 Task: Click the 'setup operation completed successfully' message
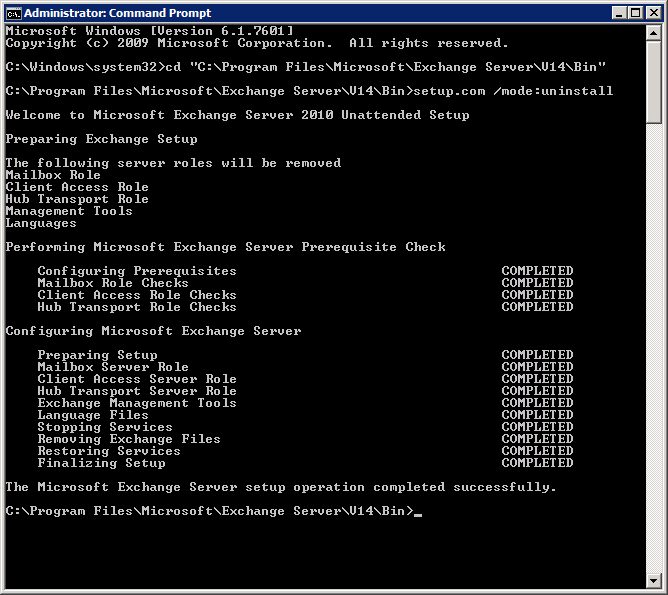coord(281,487)
